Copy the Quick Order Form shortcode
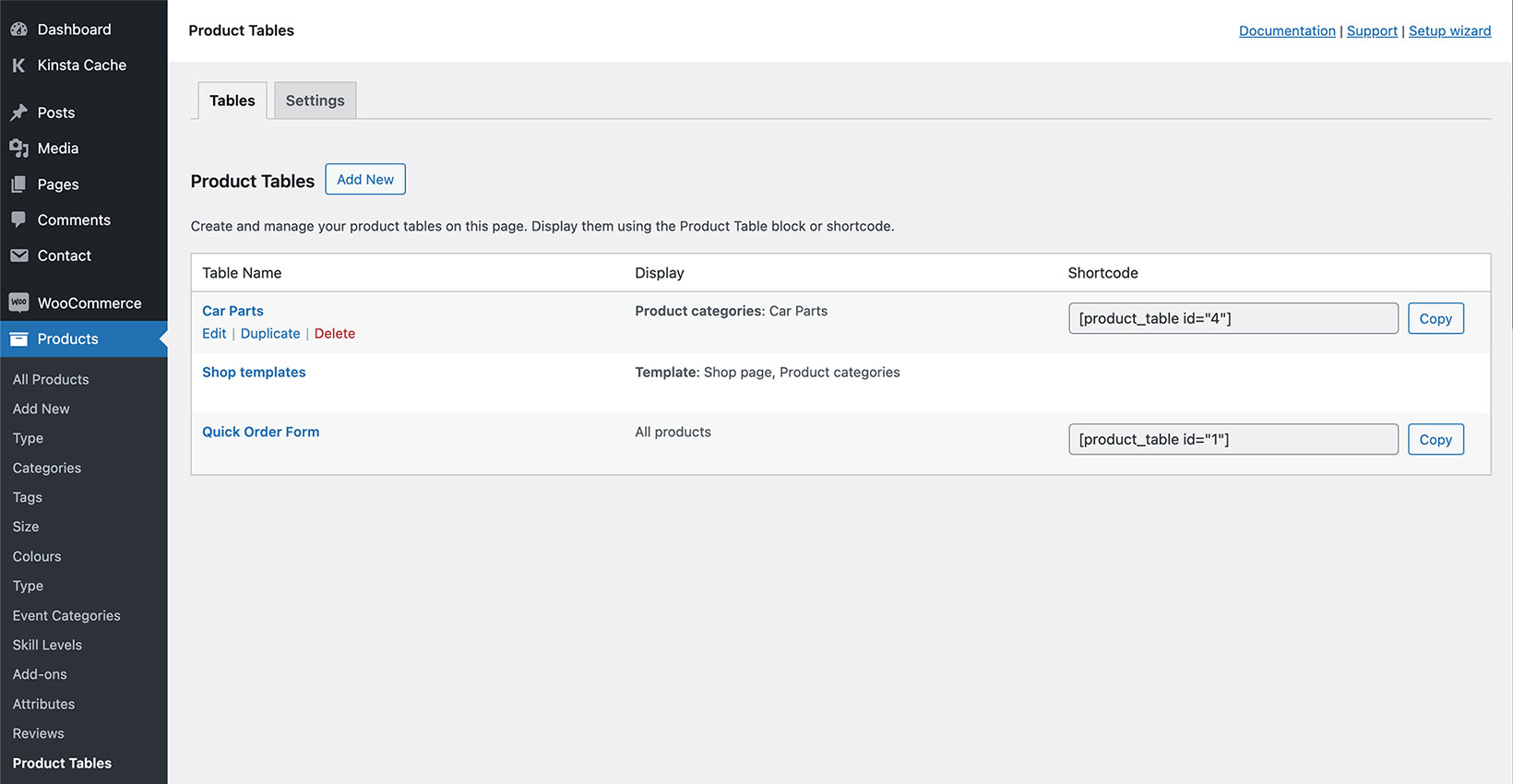This screenshot has width=1513, height=784. pyautogui.click(x=1435, y=439)
